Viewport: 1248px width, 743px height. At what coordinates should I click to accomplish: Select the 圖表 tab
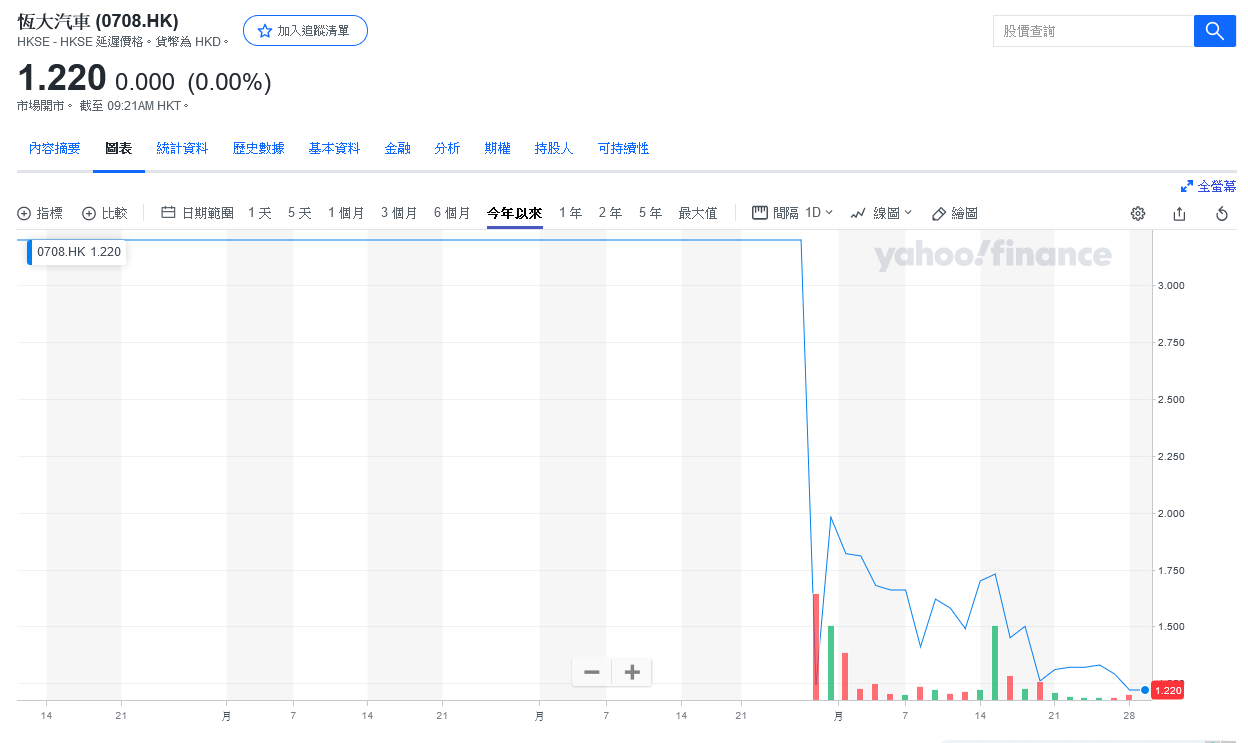point(119,148)
